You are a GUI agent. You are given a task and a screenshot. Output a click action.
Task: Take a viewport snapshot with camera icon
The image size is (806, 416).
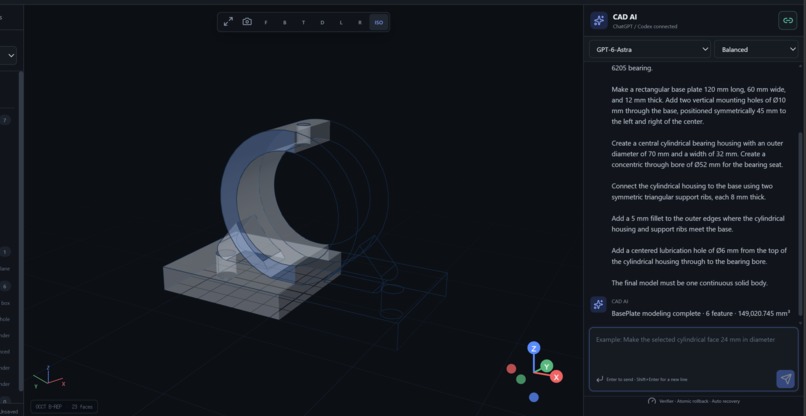pyautogui.click(x=247, y=22)
